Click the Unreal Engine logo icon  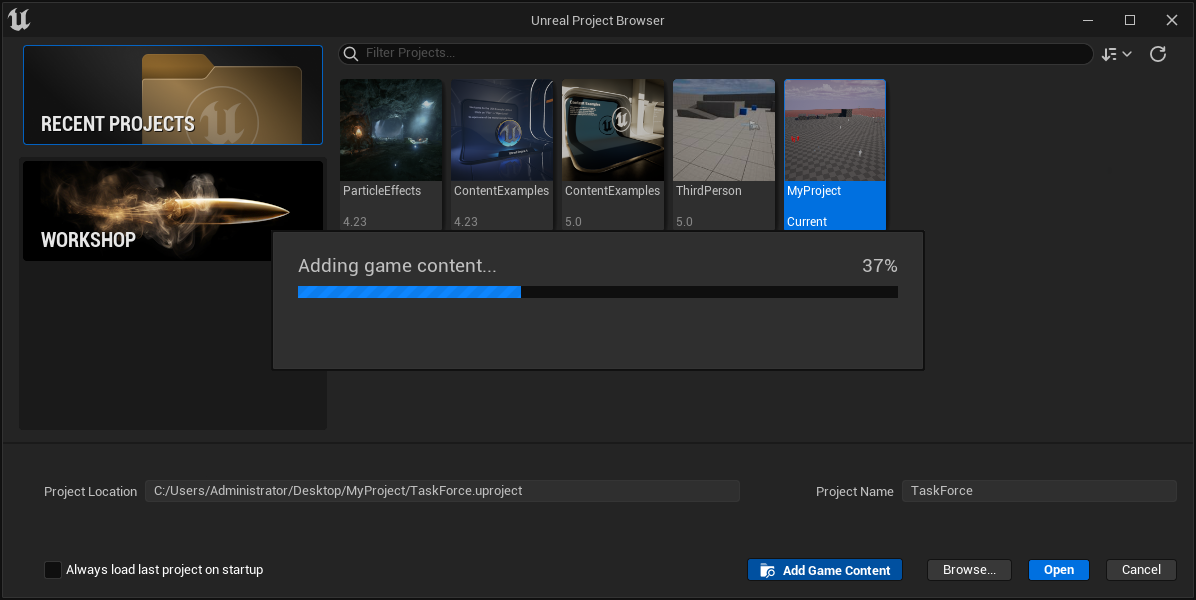[x=19, y=19]
